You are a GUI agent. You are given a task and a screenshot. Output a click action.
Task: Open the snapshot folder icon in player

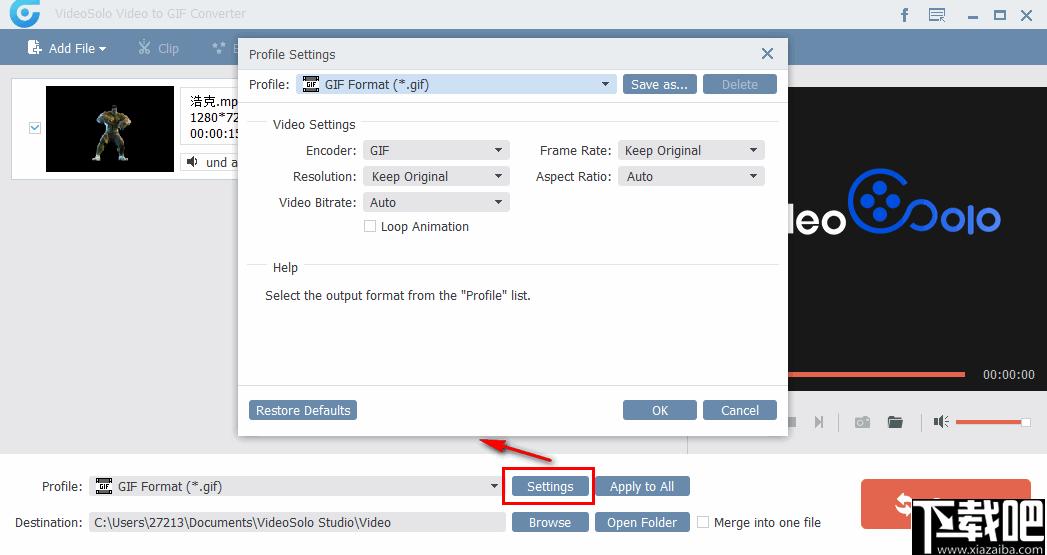tap(895, 422)
